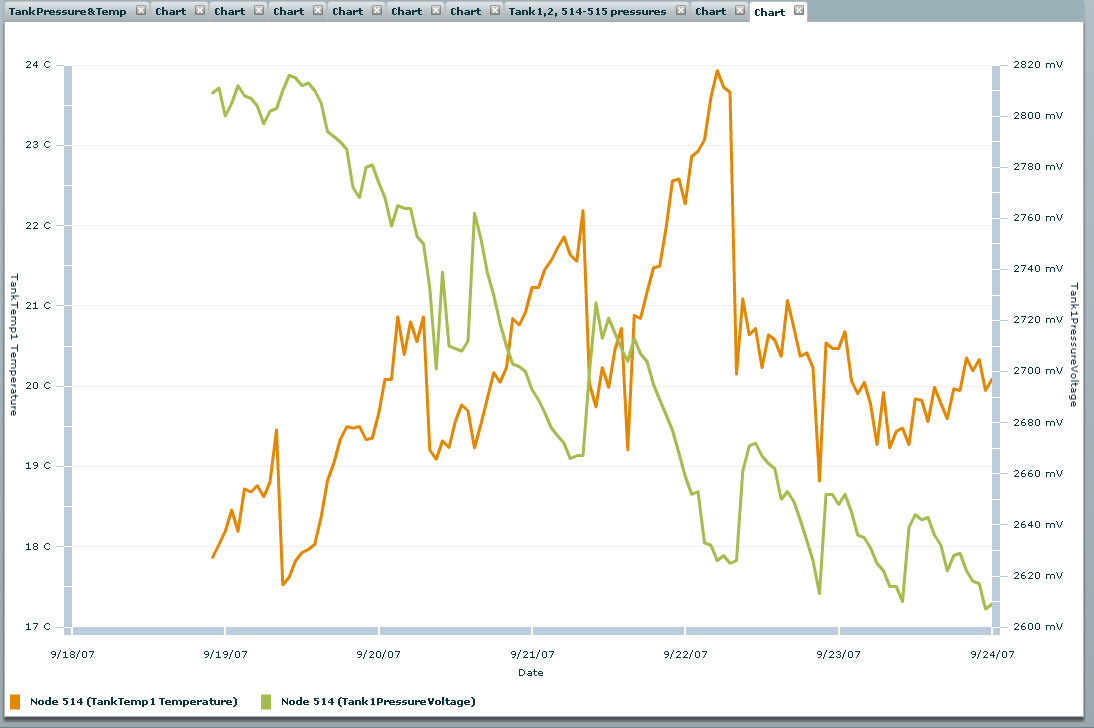Switch to the TankPressure&Temp tab
The height and width of the screenshot is (728, 1094).
tap(68, 11)
